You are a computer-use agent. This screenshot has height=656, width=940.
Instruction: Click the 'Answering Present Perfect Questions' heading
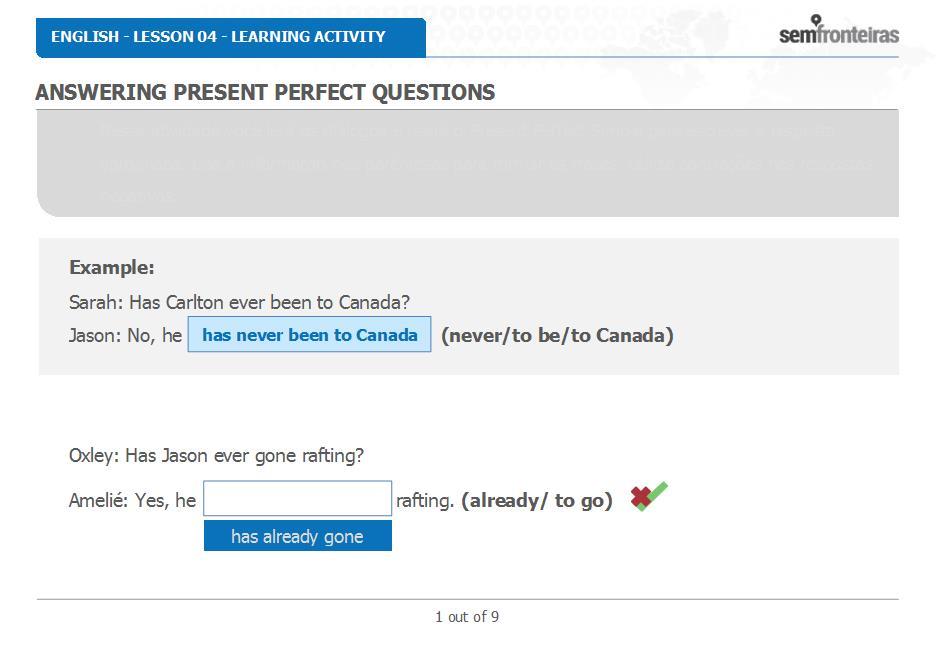coord(265,92)
